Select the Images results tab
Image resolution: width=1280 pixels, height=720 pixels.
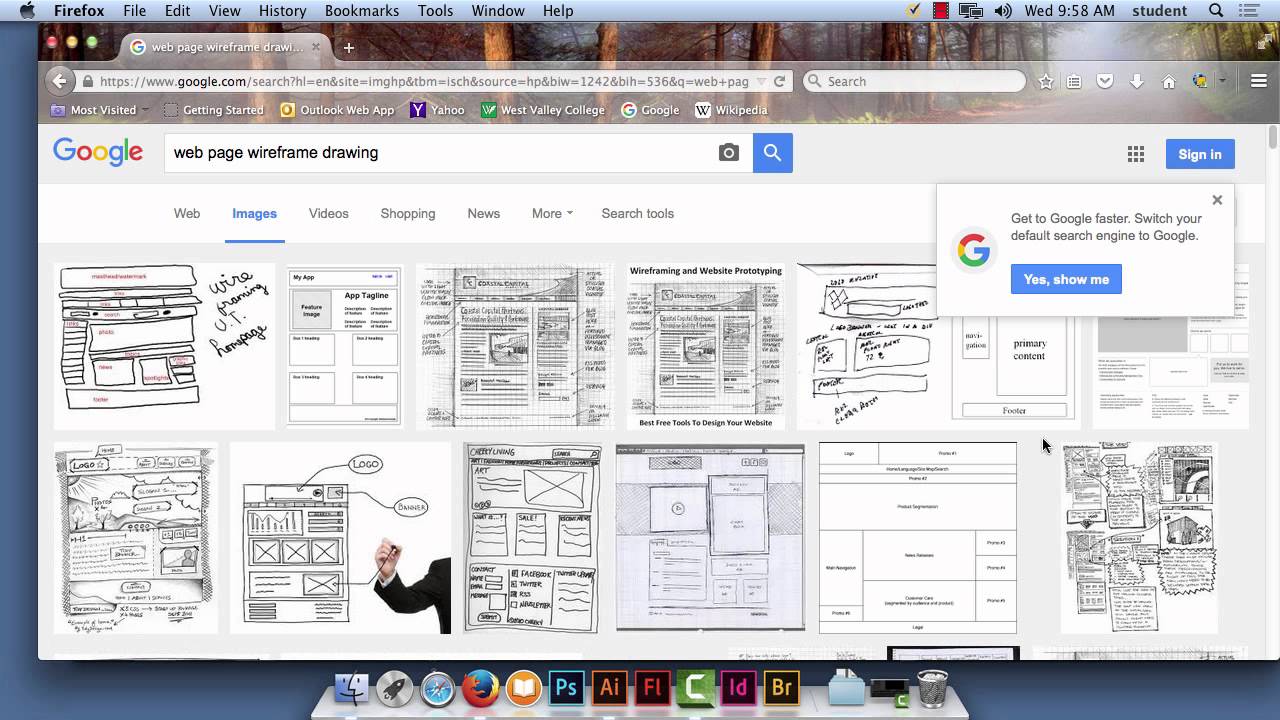(254, 213)
